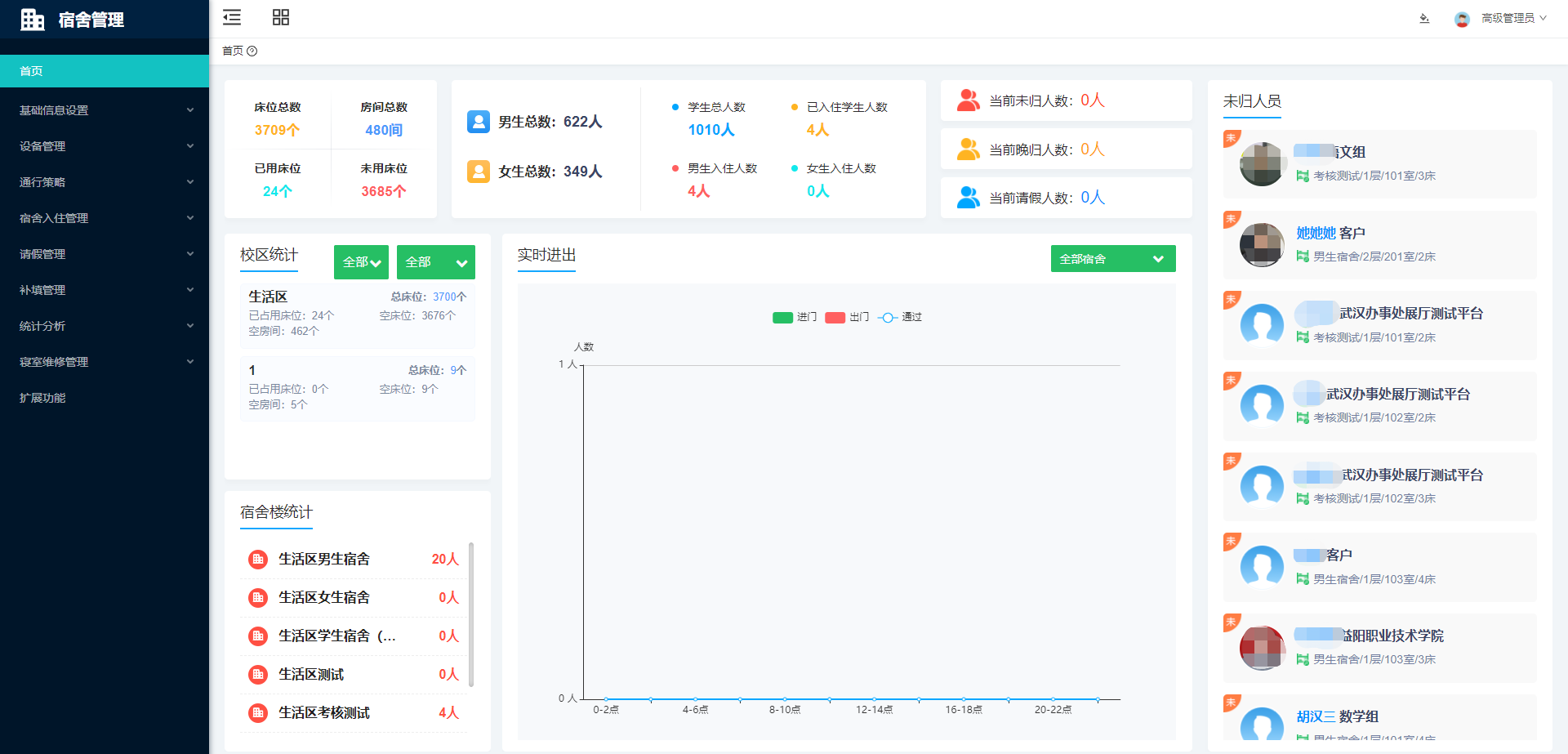Click the theme paint icon near the avatar
The height and width of the screenshot is (754, 1568).
1424,18
